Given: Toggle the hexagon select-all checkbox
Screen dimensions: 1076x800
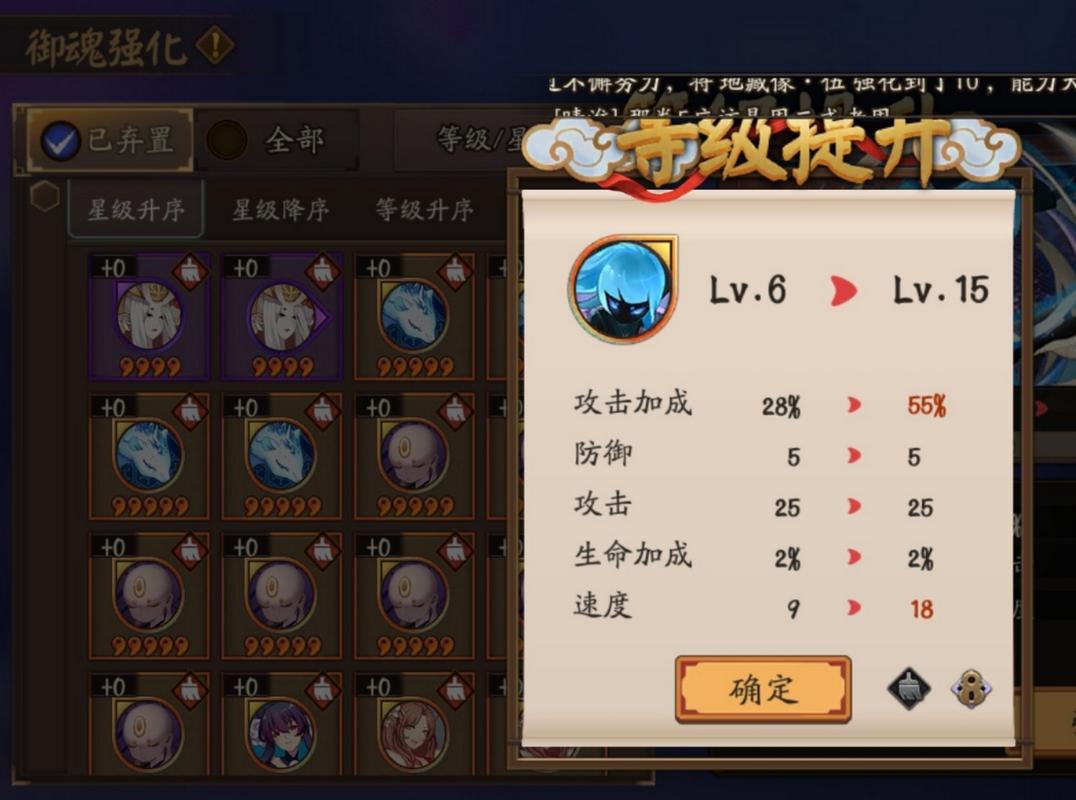Looking at the screenshot, I should [x=45, y=197].
